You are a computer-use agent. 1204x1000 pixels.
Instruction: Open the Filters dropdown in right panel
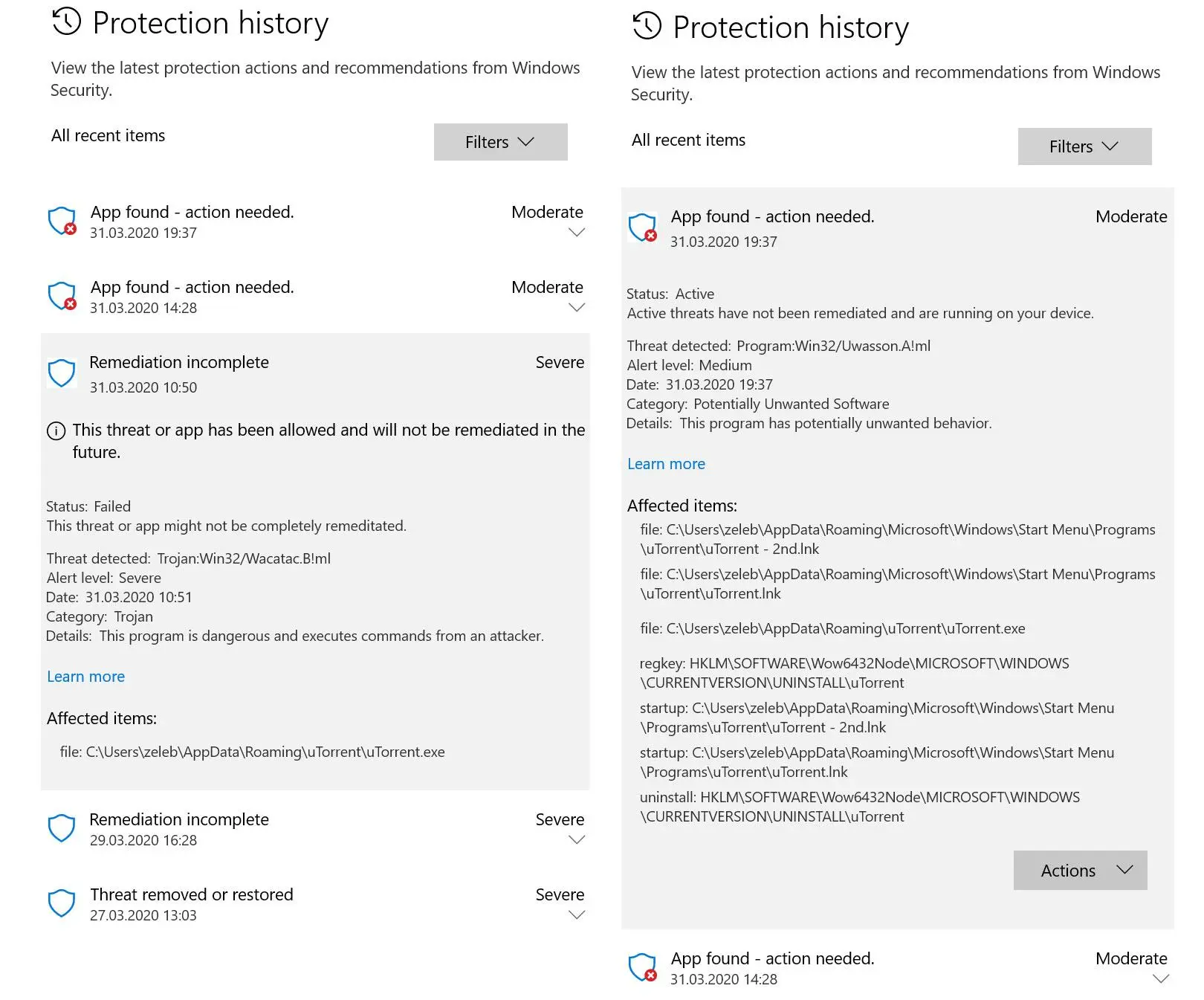[1084, 146]
